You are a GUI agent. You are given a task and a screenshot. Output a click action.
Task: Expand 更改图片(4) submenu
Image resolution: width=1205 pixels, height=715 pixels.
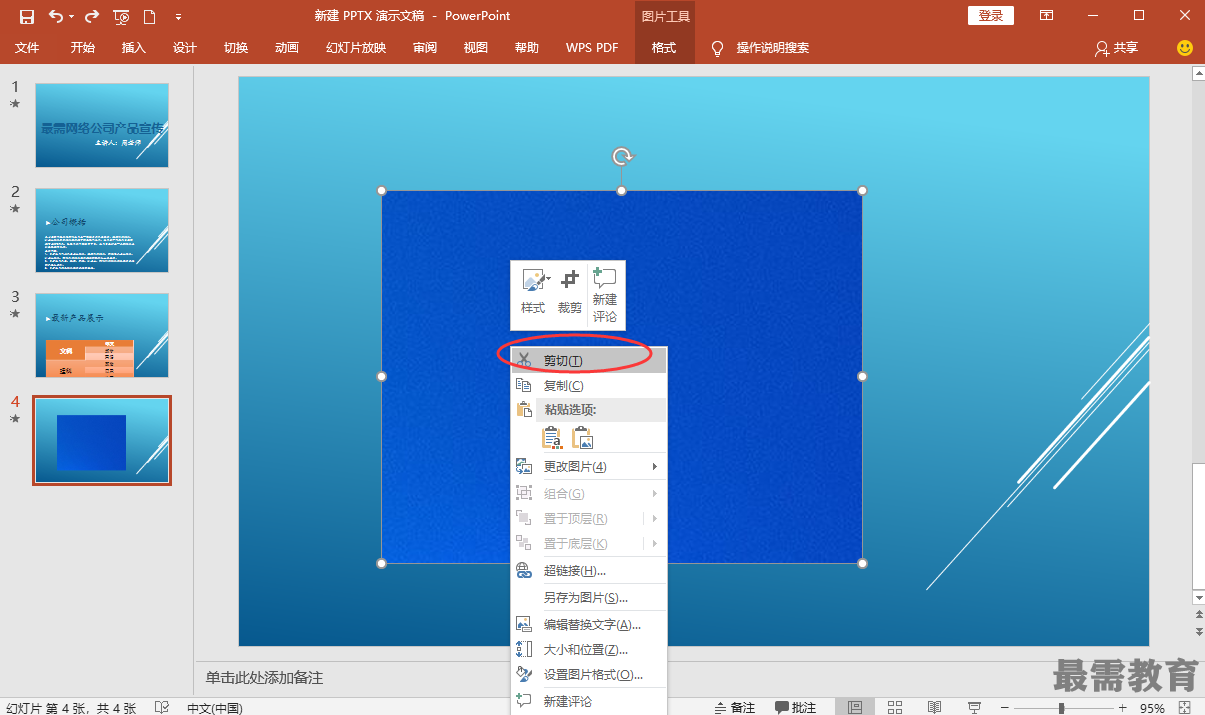[x=589, y=466]
